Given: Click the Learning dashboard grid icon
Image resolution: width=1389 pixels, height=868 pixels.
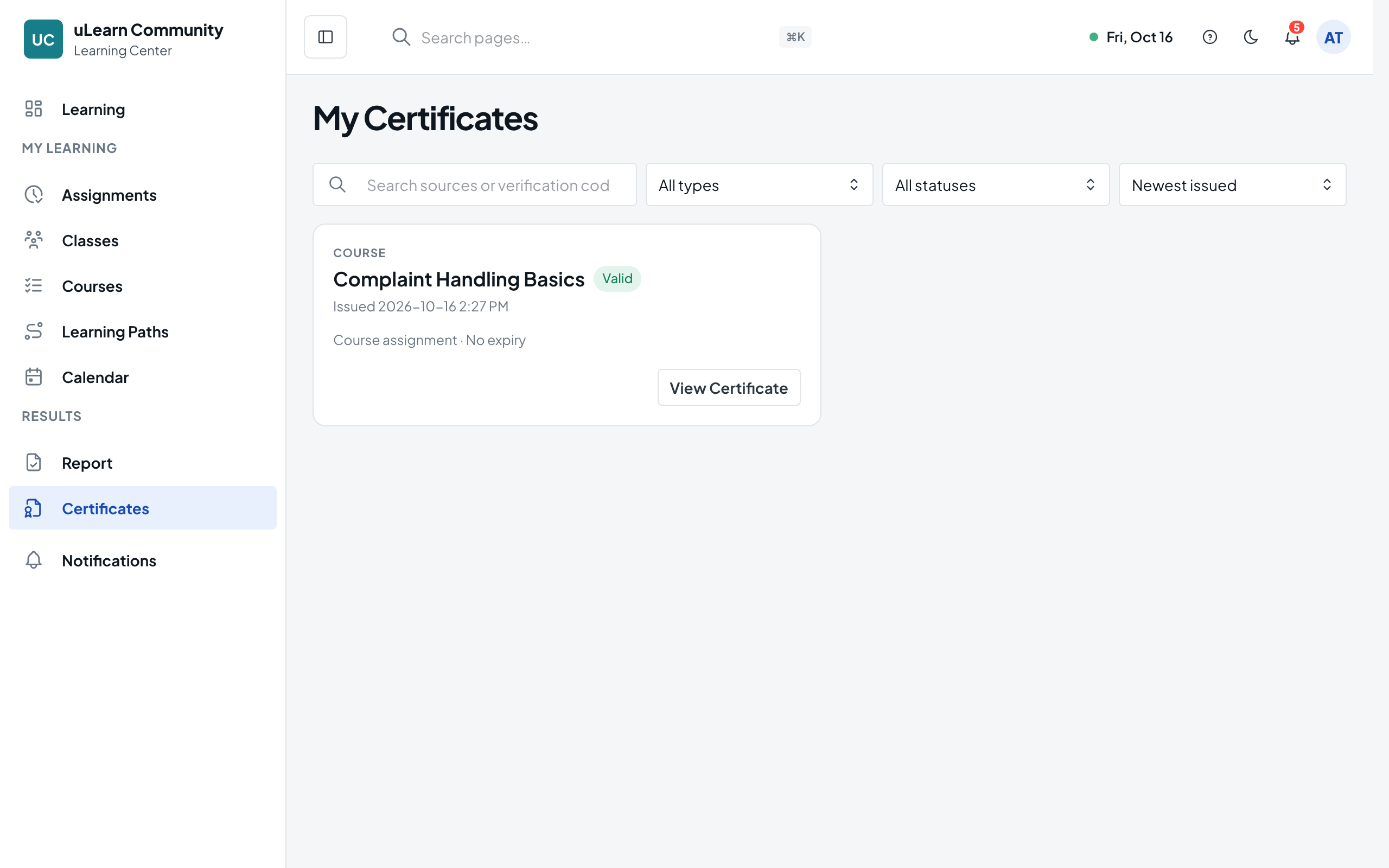Looking at the screenshot, I should (34, 109).
